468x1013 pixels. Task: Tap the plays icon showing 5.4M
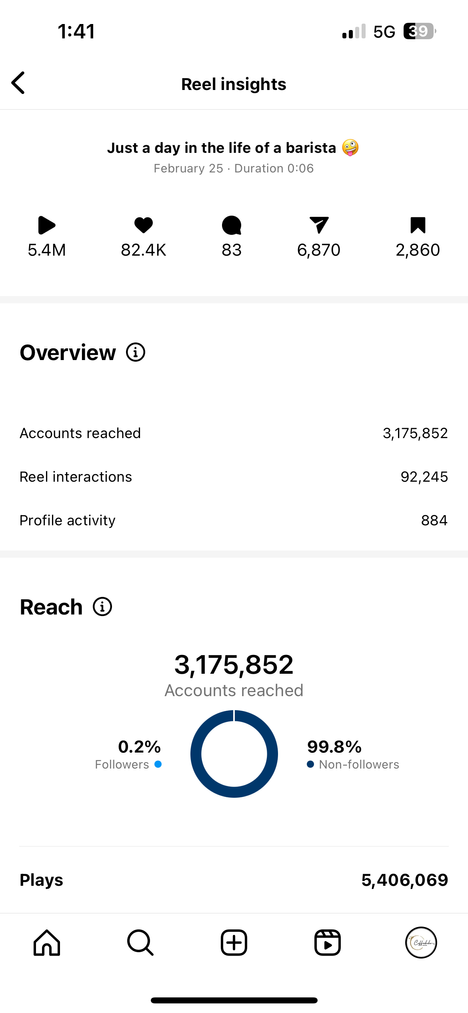click(47, 225)
